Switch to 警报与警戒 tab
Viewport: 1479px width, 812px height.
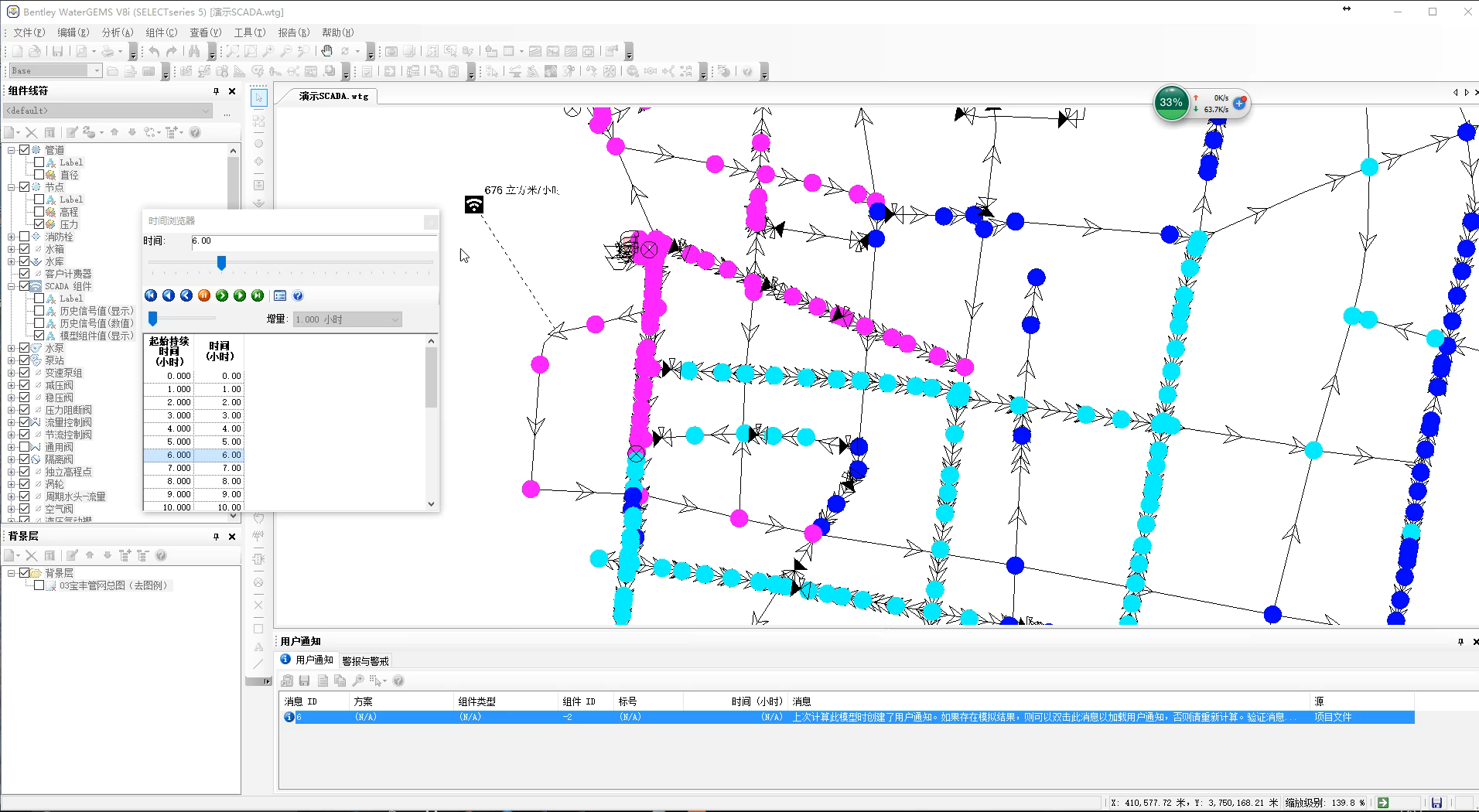tap(366, 661)
